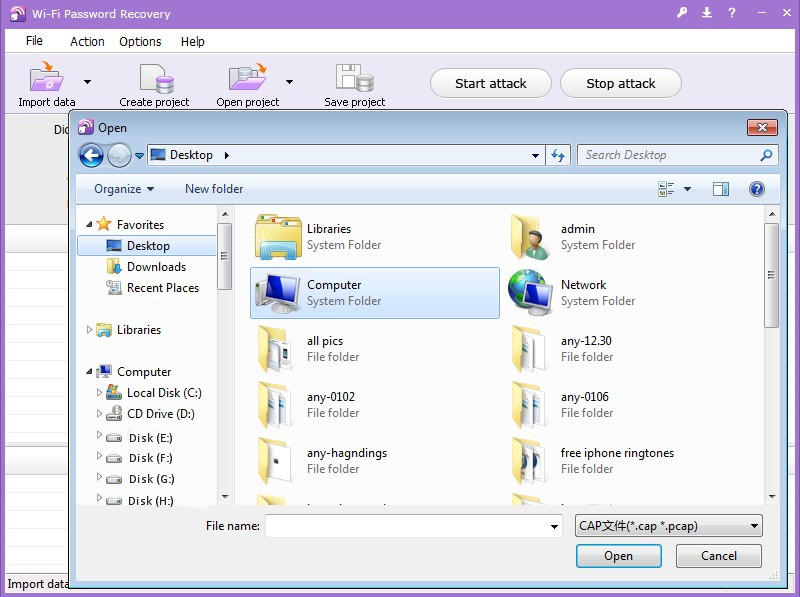Select Desktop under Favorites
The image size is (800, 597).
[x=147, y=245]
